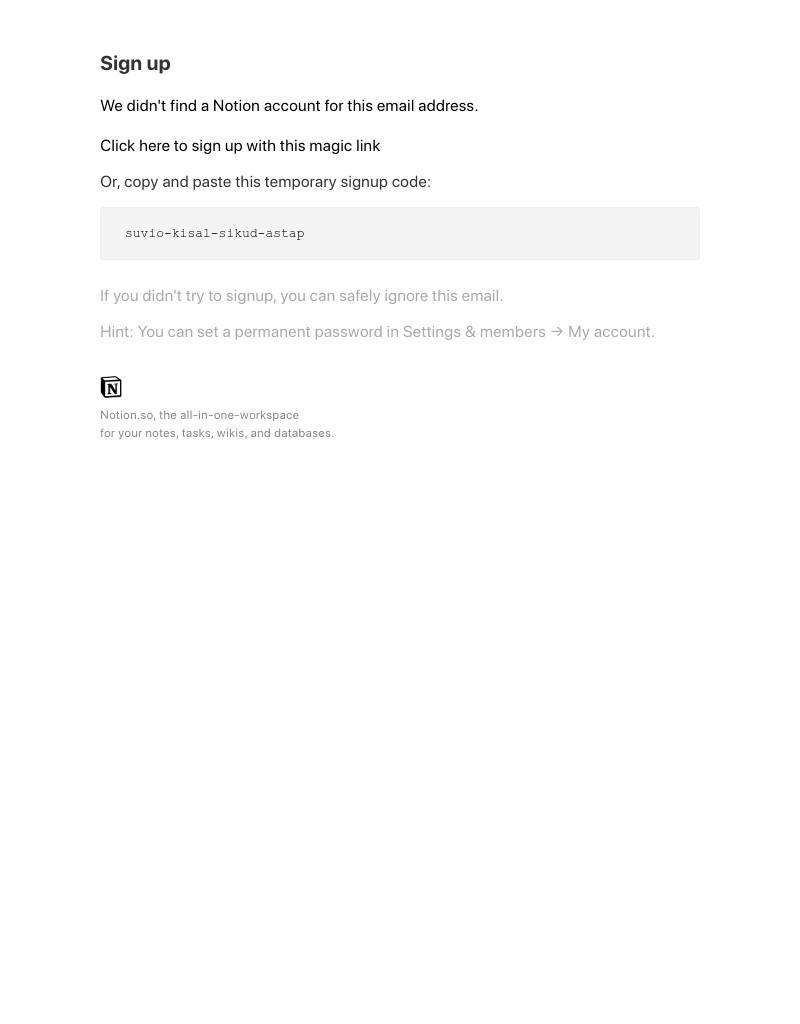Click the 'Sign up' heading

coord(135,64)
